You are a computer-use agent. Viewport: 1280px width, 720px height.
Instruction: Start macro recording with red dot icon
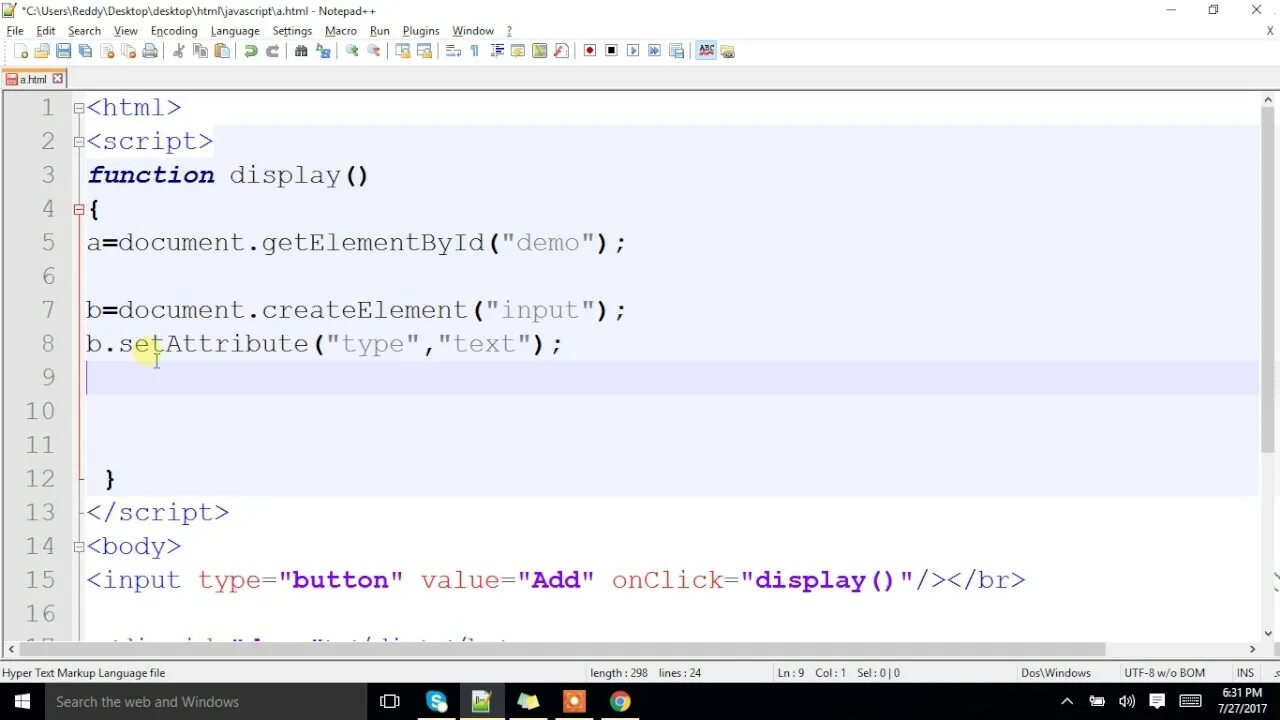590,51
